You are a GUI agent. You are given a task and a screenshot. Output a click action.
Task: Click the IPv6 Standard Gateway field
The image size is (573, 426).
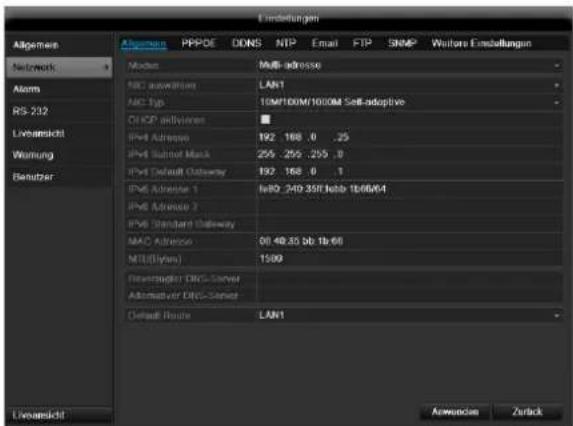click(x=409, y=224)
